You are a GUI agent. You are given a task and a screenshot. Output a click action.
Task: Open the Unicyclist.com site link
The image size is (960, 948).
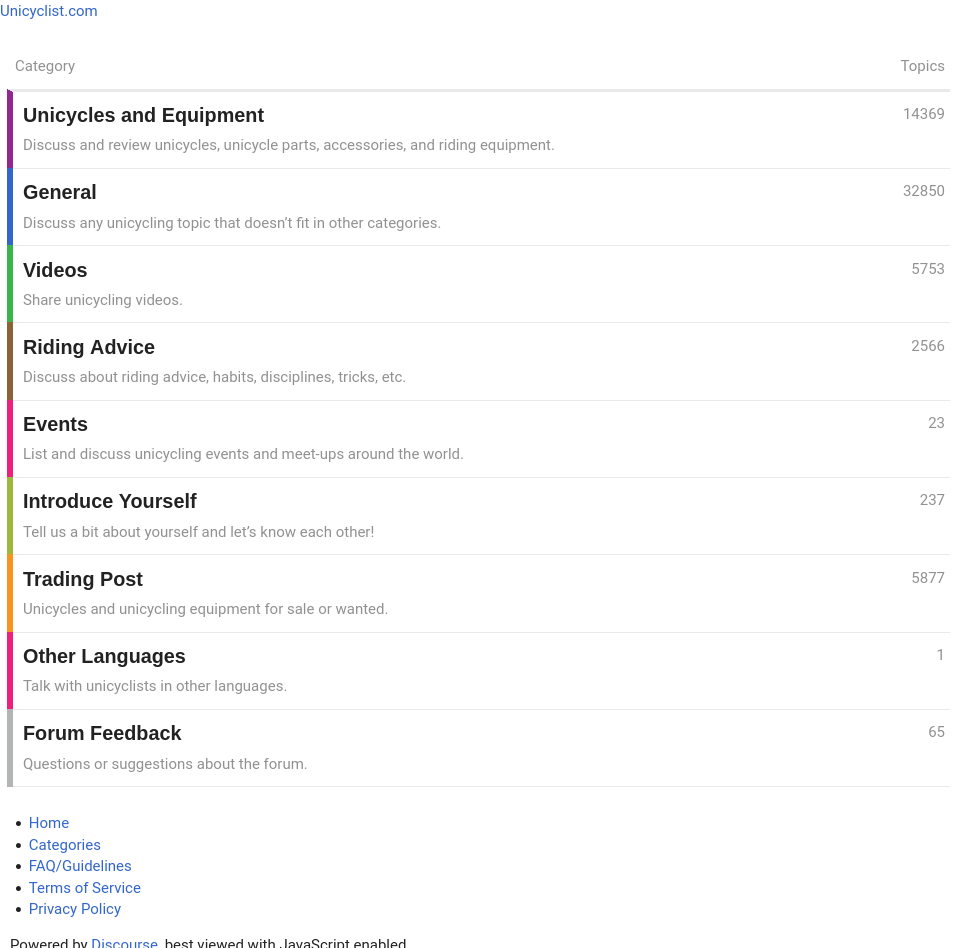[x=49, y=11]
